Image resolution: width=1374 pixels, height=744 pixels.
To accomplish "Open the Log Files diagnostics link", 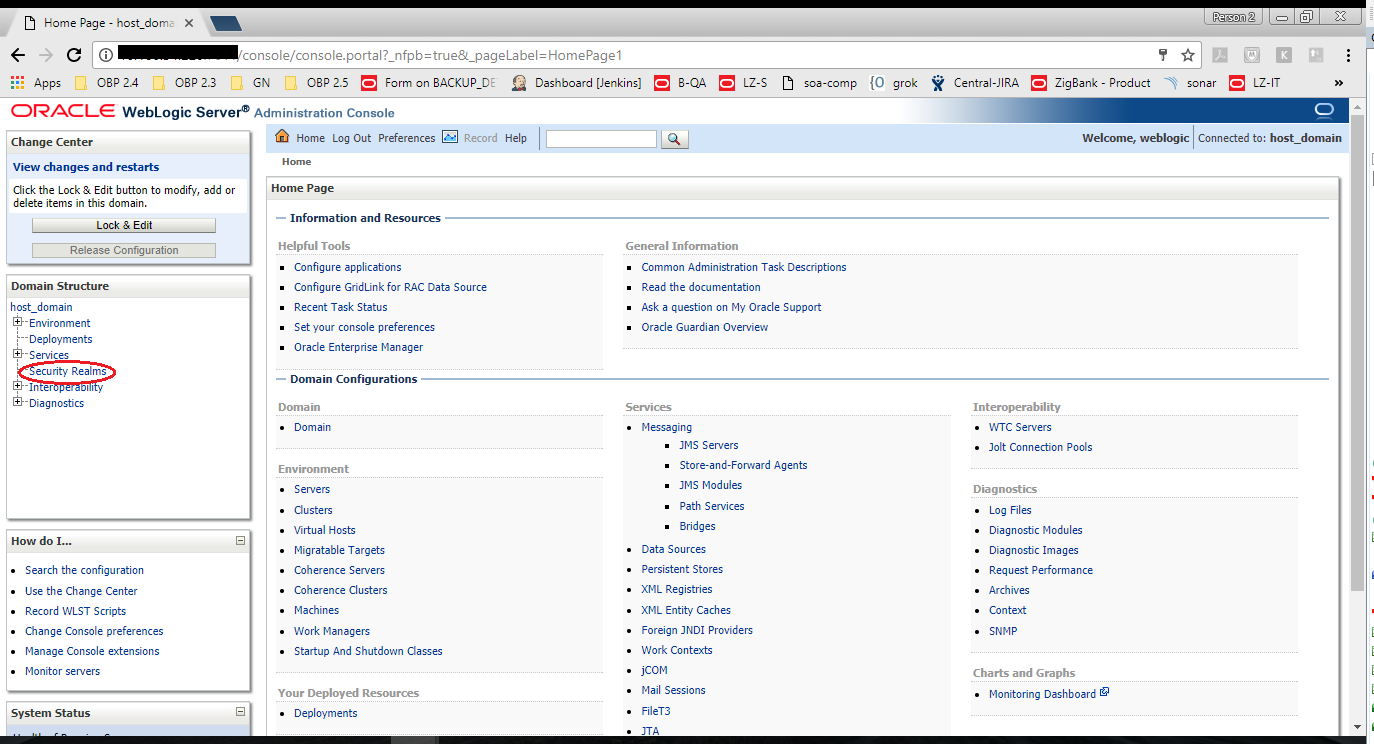I will pos(1010,510).
